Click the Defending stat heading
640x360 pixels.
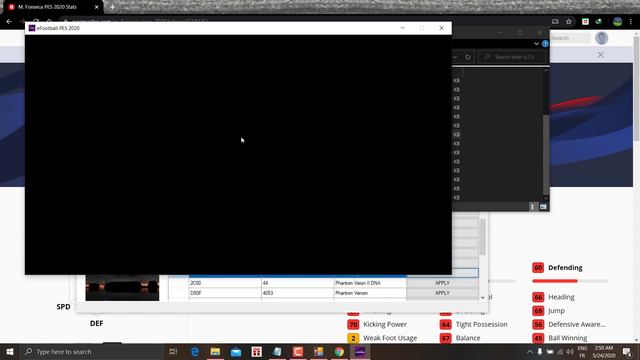coord(565,268)
